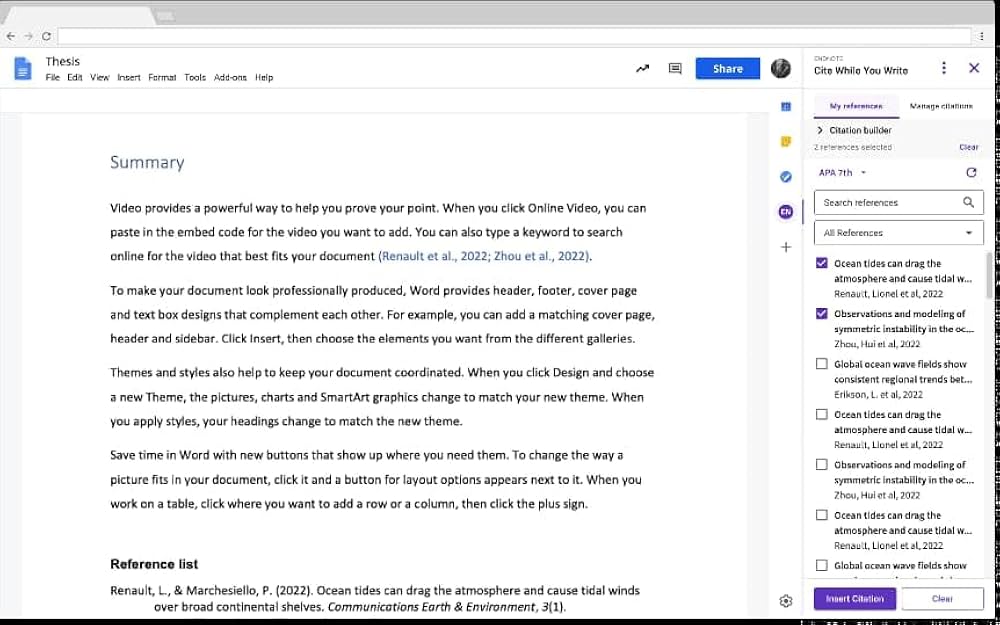Image resolution: width=1000 pixels, height=625 pixels.
Task: Open the user account avatar
Action: 781,68
